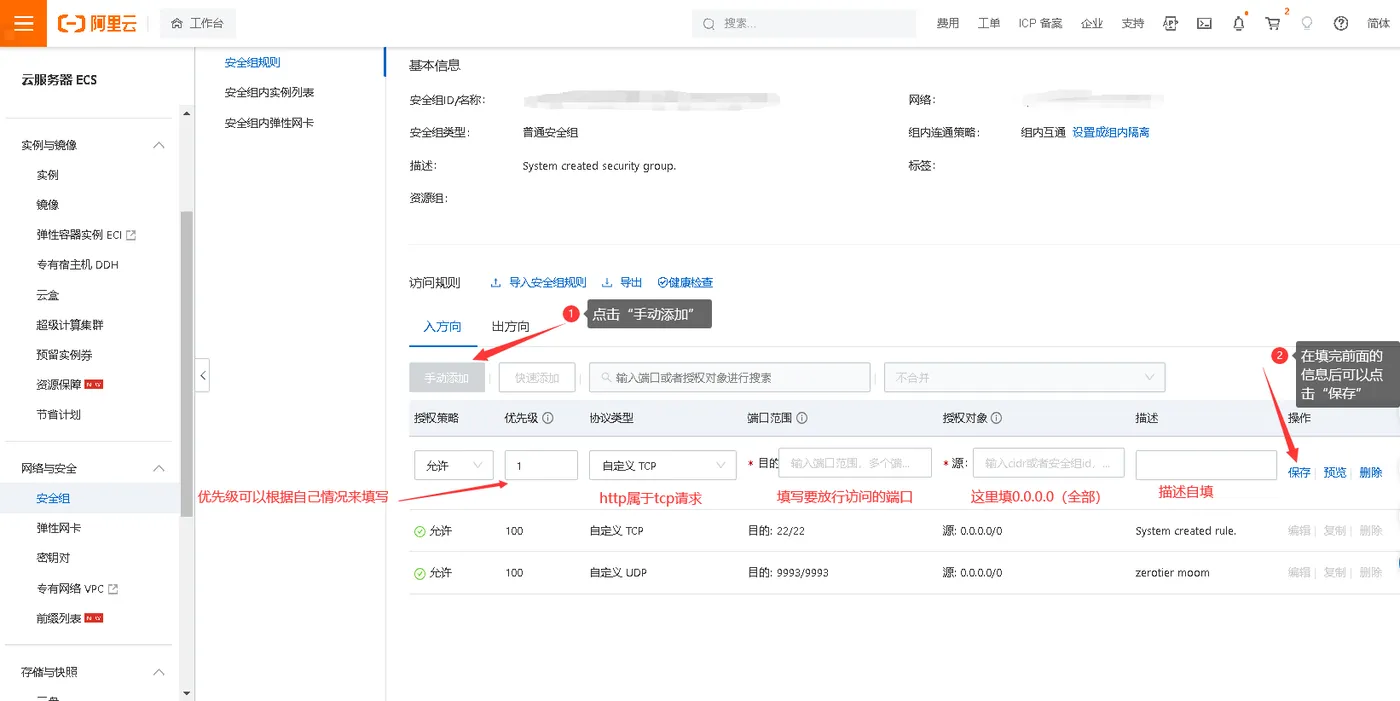
Task: Click the external-link icon beside 专有网络 VPC
Action: pyautogui.click(x=113, y=589)
